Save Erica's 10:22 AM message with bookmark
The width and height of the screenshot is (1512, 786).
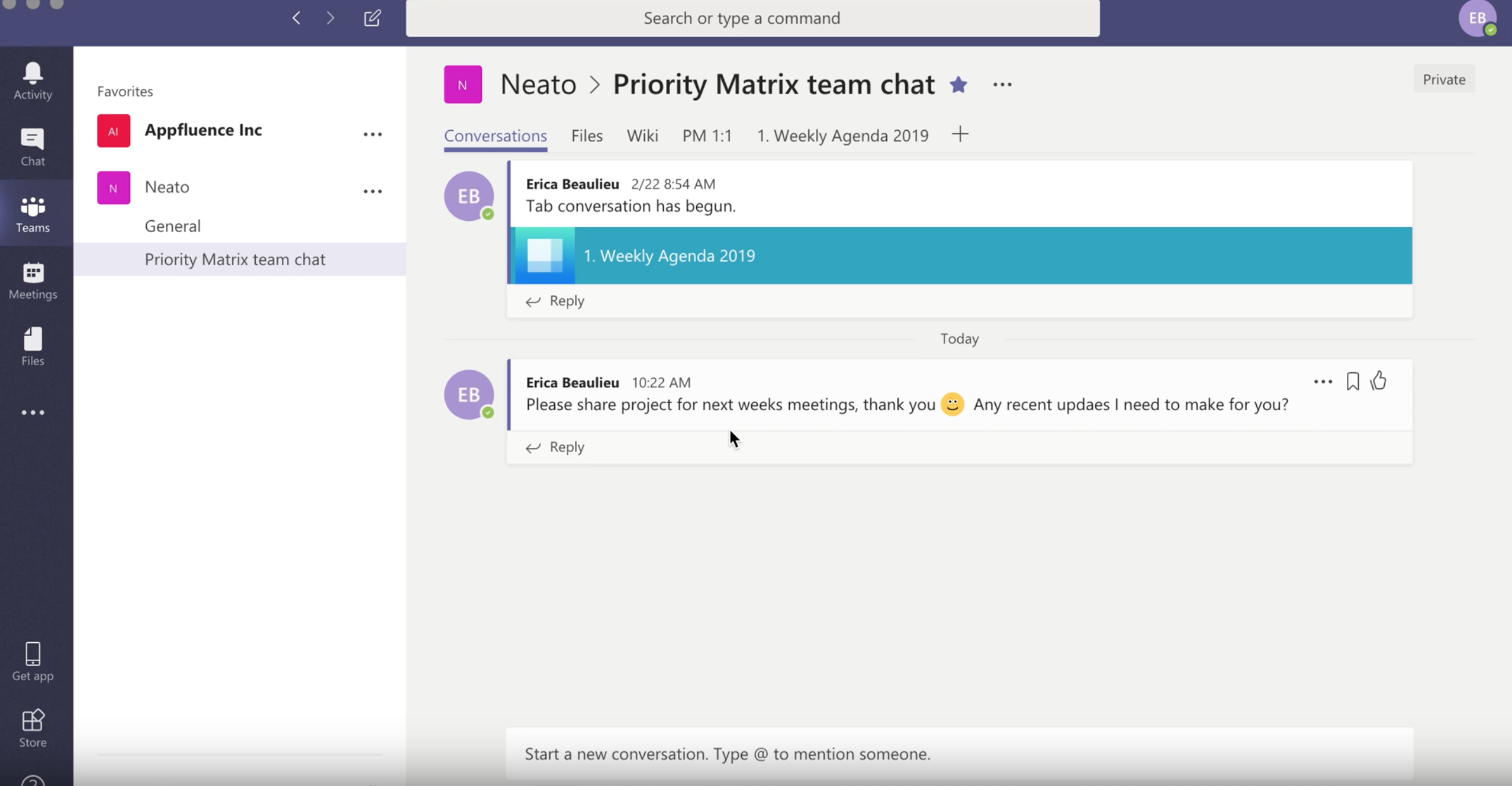click(x=1352, y=381)
